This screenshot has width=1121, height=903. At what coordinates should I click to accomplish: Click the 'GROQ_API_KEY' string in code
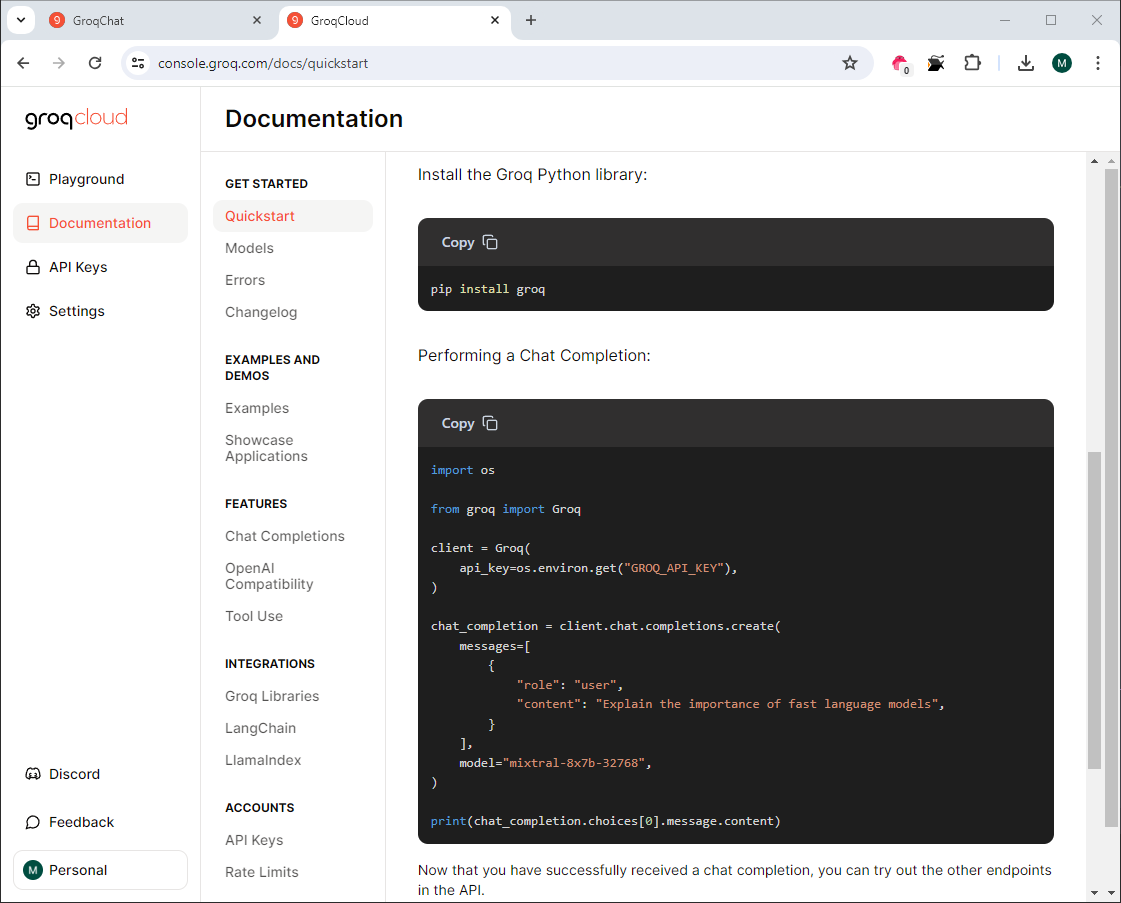tap(673, 568)
